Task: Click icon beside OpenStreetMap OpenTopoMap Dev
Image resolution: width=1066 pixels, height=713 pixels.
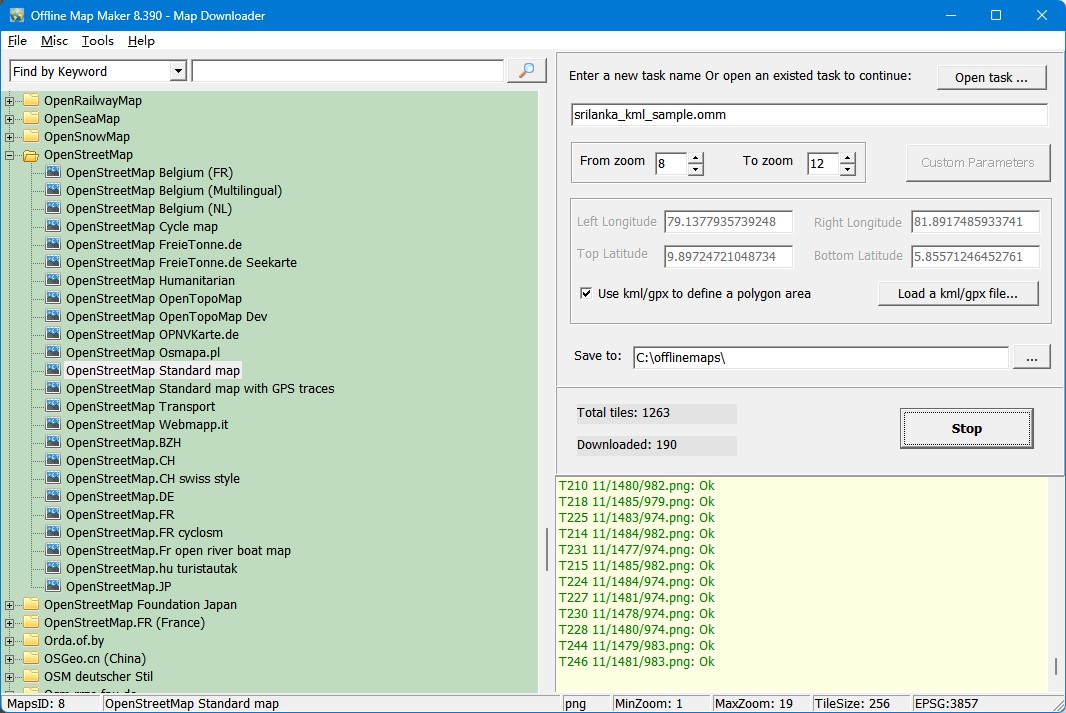Action: (x=53, y=316)
